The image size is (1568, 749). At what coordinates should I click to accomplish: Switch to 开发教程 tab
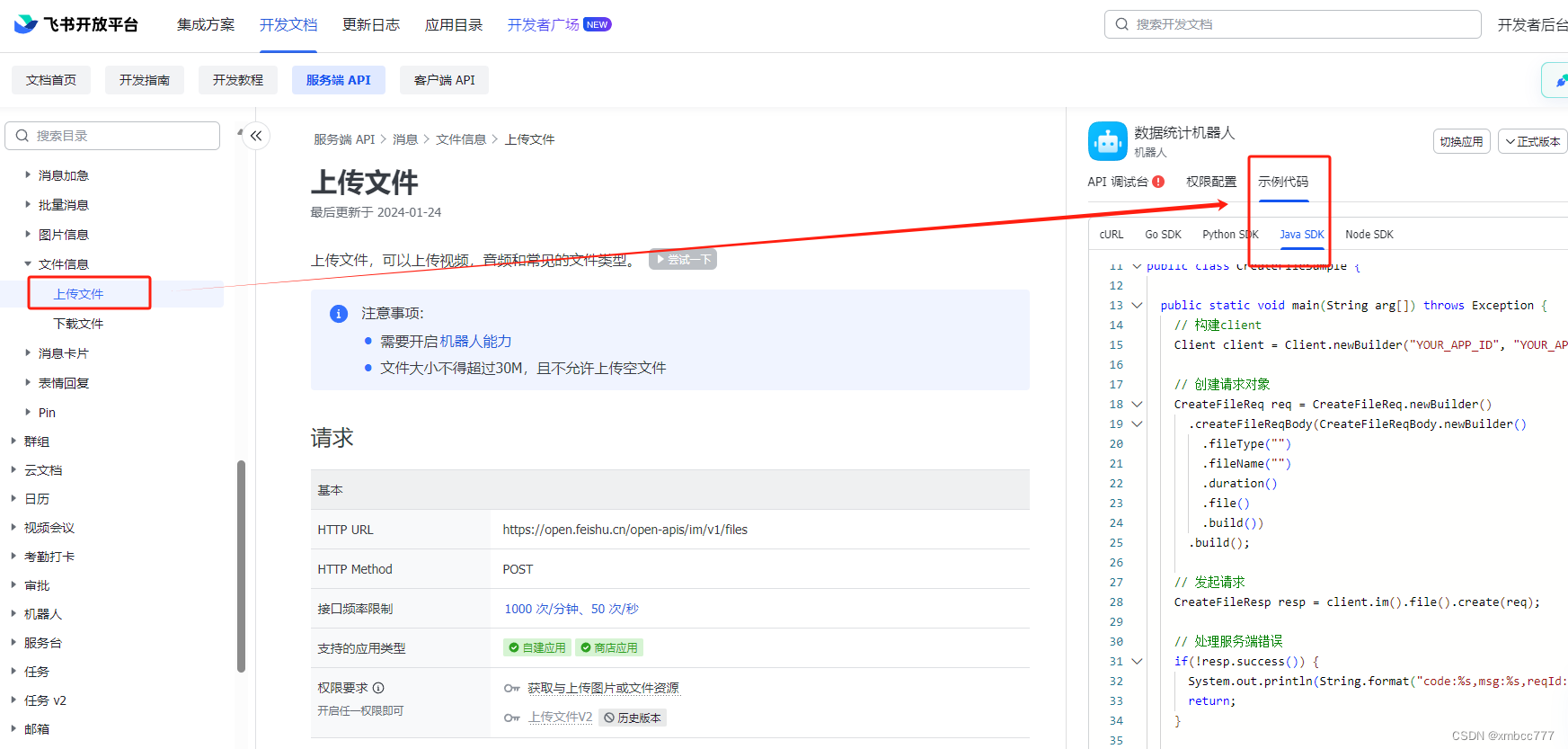point(238,80)
